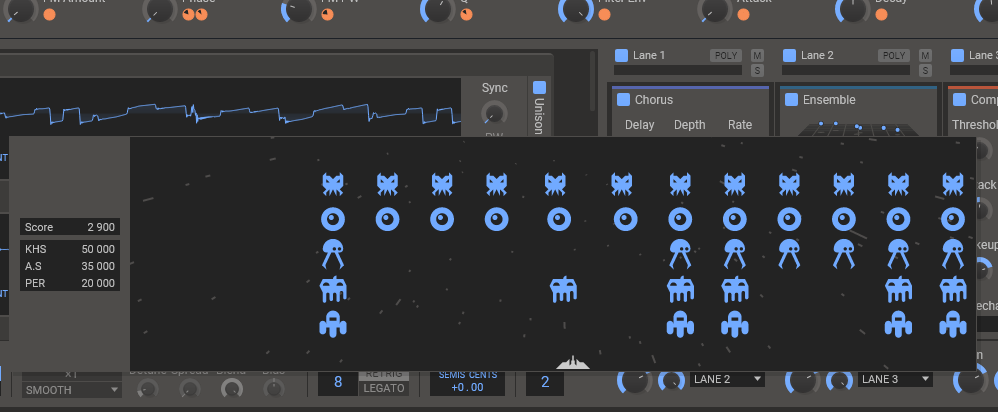Expand the SMOOTH mode dropdown
The height and width of the screenshot is (412, 998).
71,390
